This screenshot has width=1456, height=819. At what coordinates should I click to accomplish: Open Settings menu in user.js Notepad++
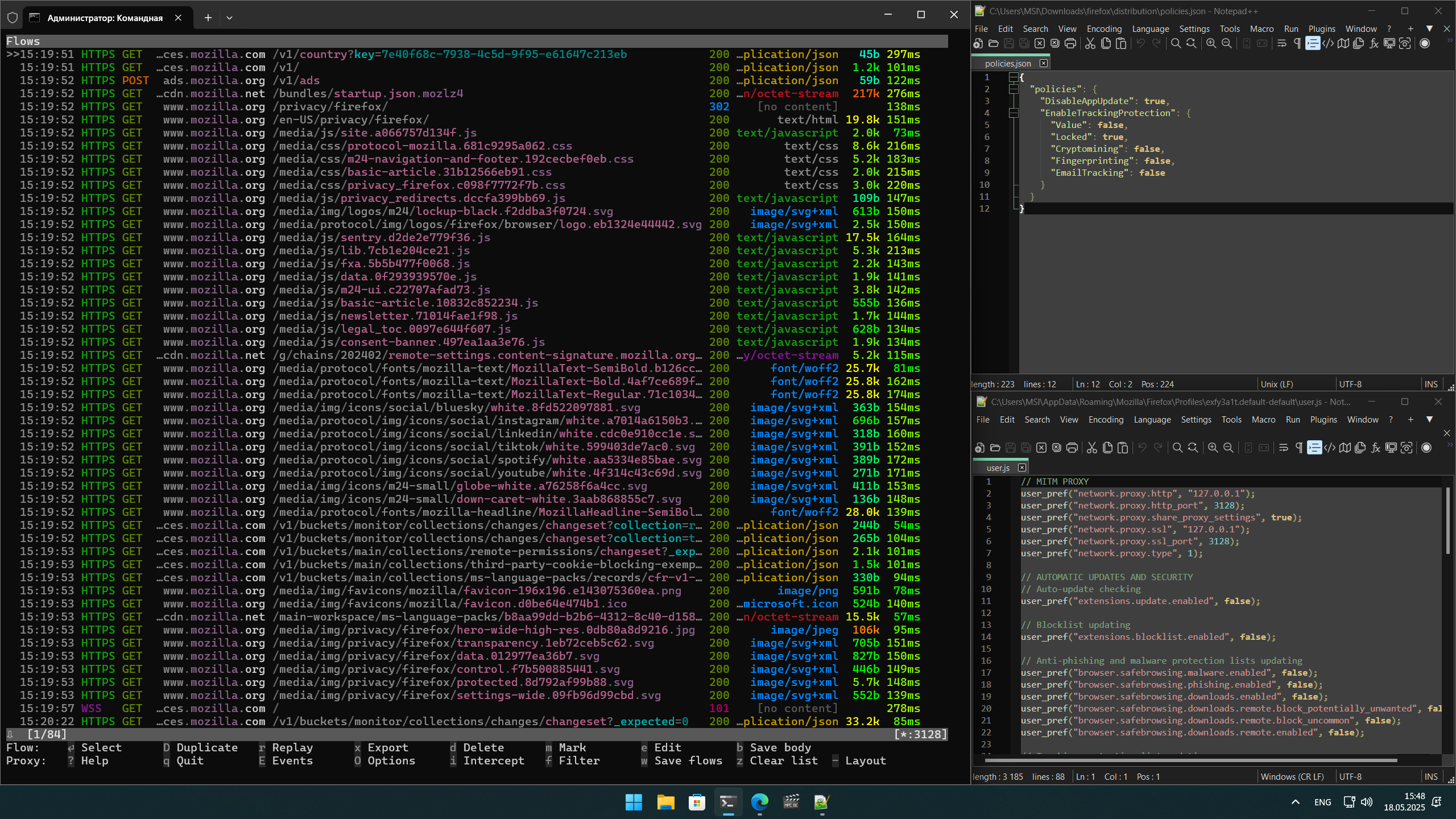(x=1196, y=419)
